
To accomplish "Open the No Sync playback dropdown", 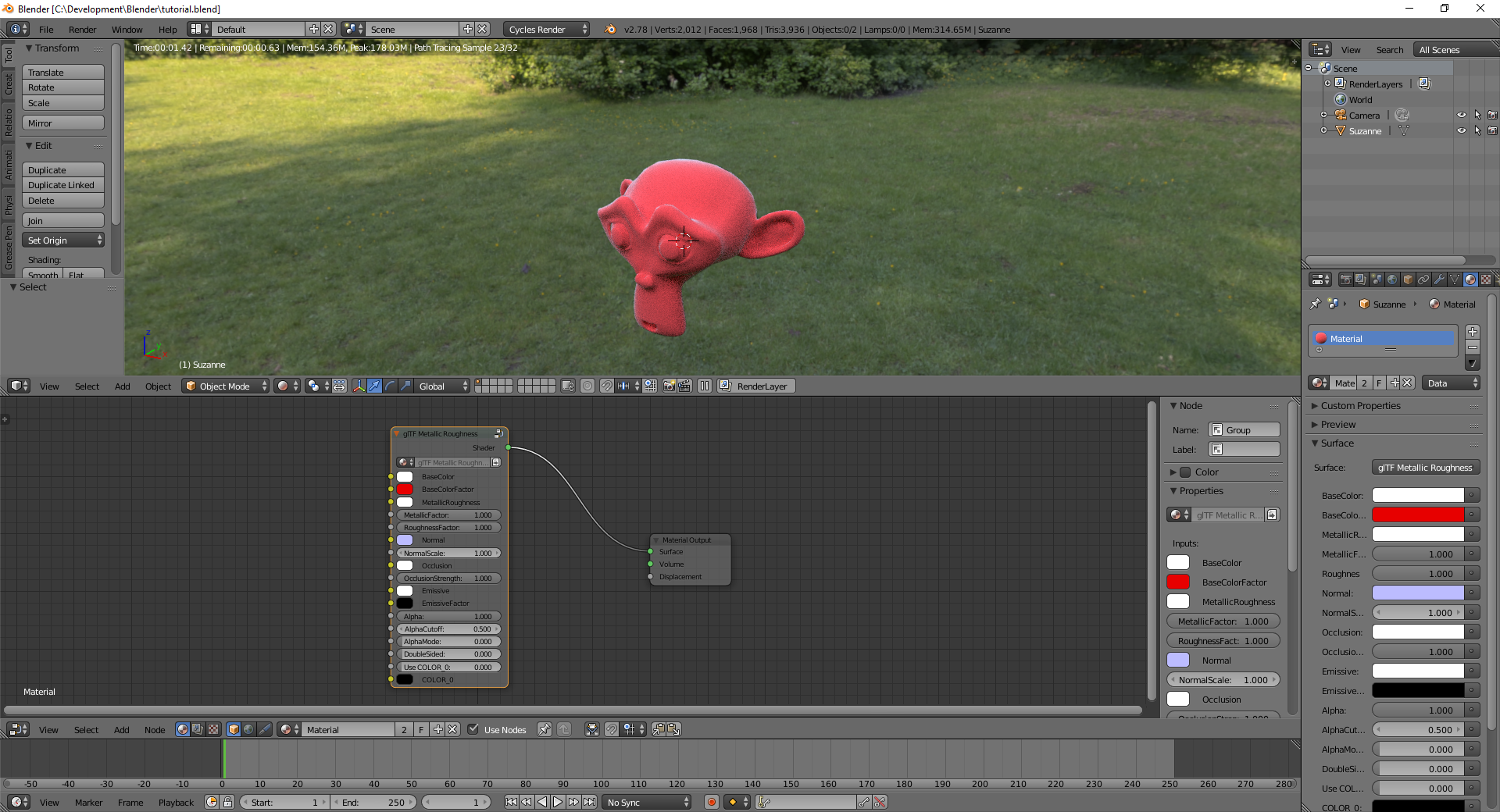I will [x=648, y=802].
